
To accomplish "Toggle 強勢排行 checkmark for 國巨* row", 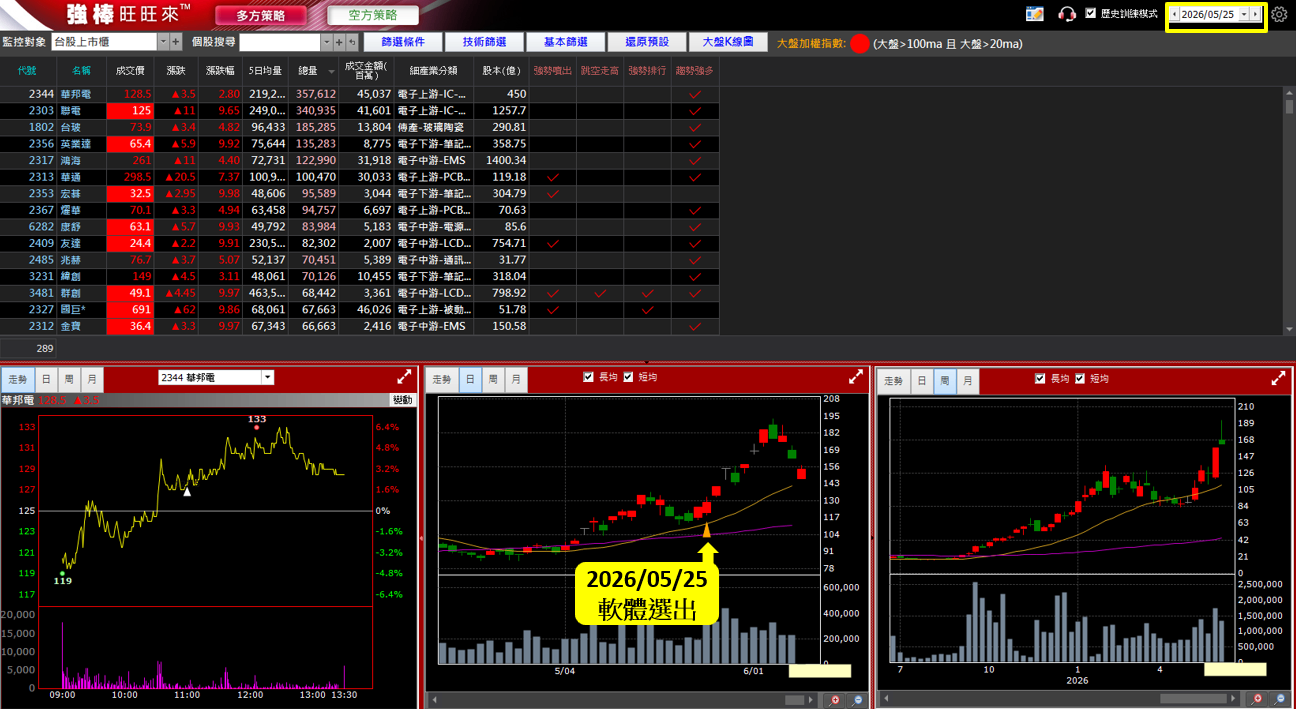I will click(x=648, y=310).
